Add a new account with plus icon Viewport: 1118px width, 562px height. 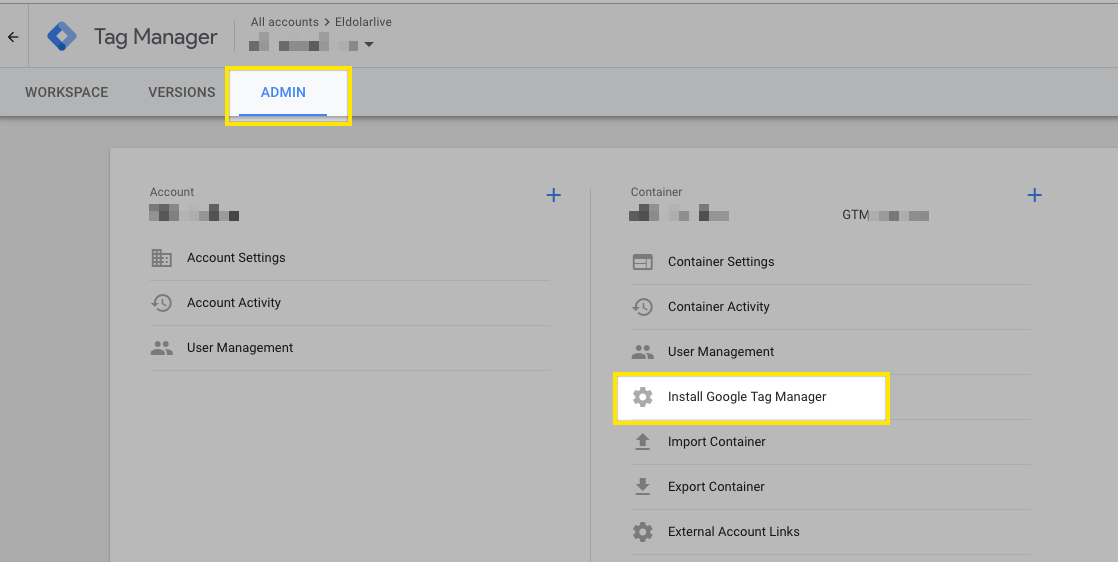click(x=553, y=195)
